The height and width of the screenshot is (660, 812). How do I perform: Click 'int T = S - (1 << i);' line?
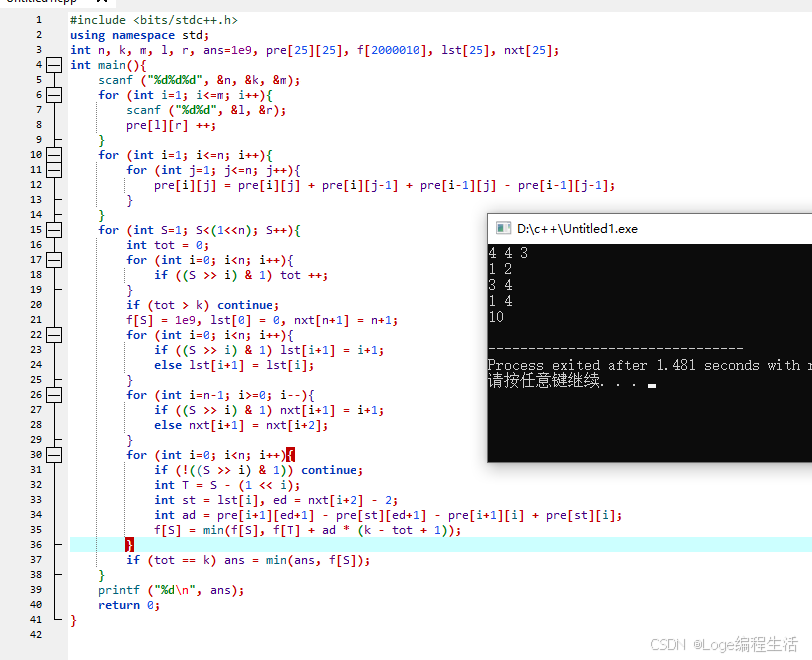pos(227,485)
